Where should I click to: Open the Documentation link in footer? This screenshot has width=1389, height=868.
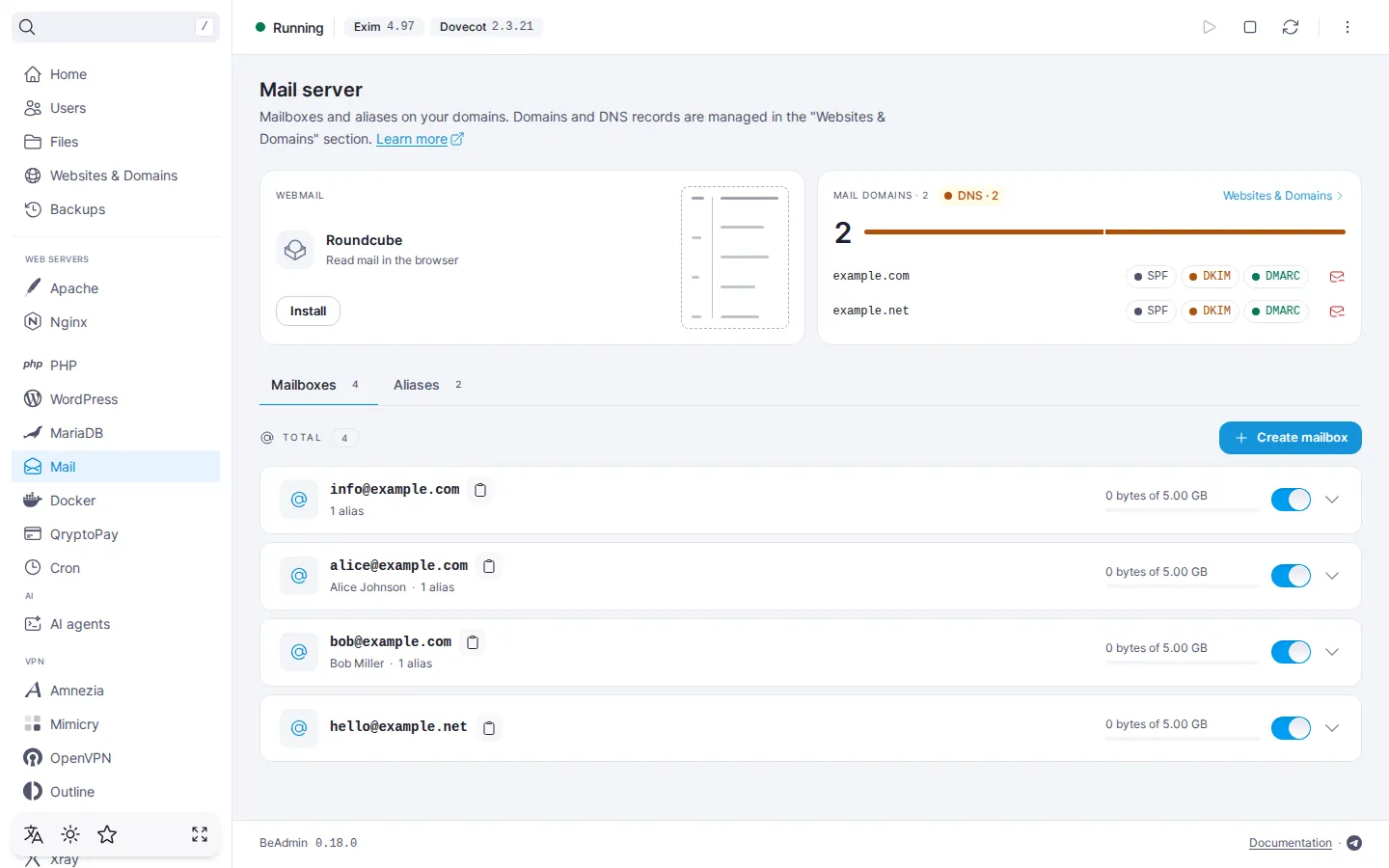(1291, 843)
